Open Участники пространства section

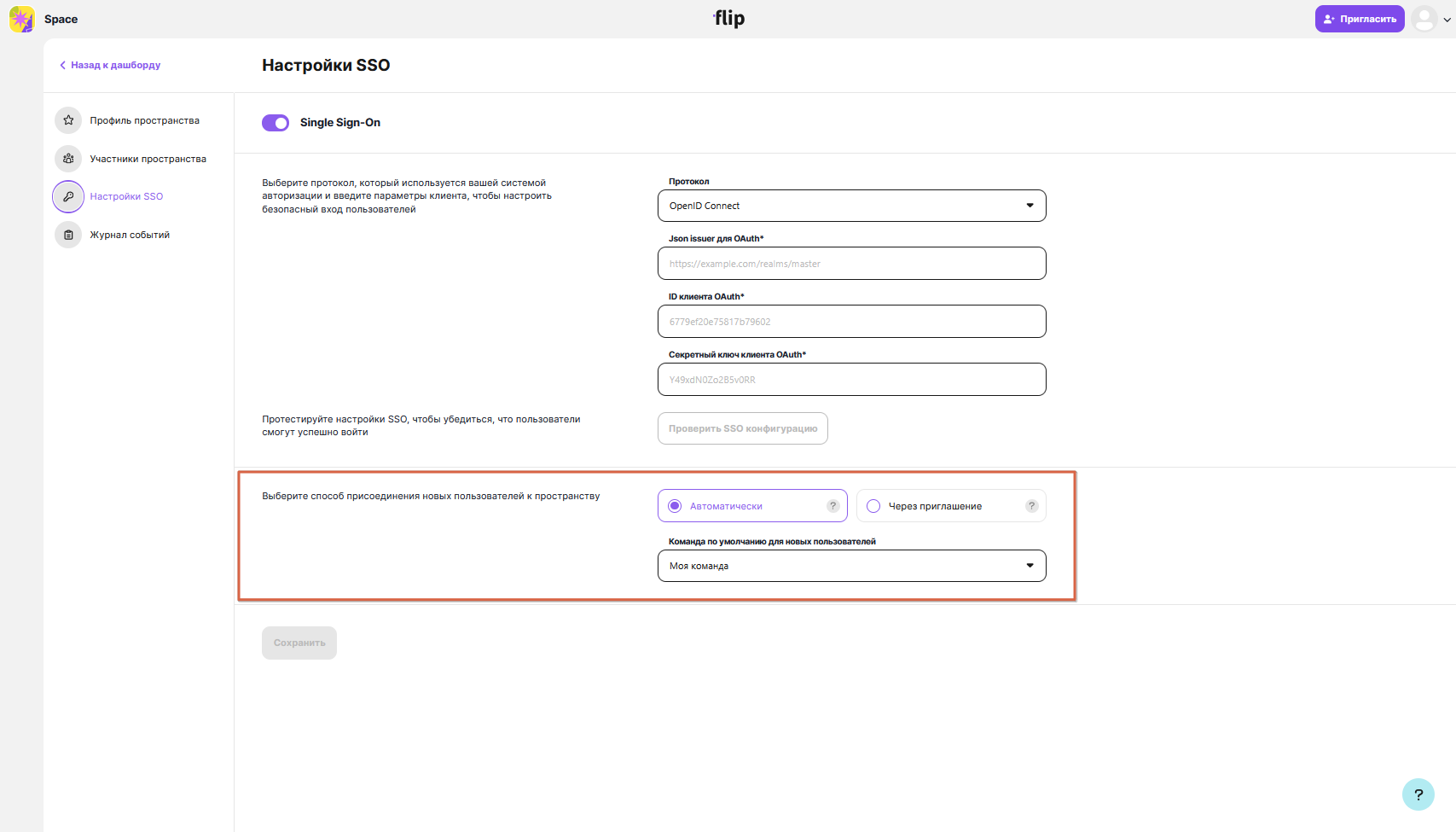(148, 159)
